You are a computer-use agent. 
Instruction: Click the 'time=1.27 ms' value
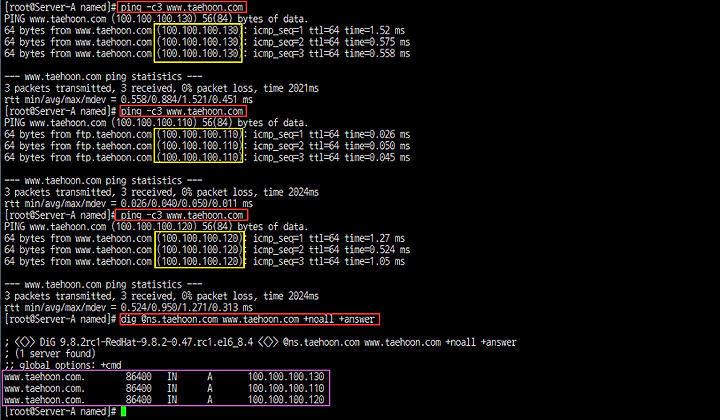tap(374, 238)
